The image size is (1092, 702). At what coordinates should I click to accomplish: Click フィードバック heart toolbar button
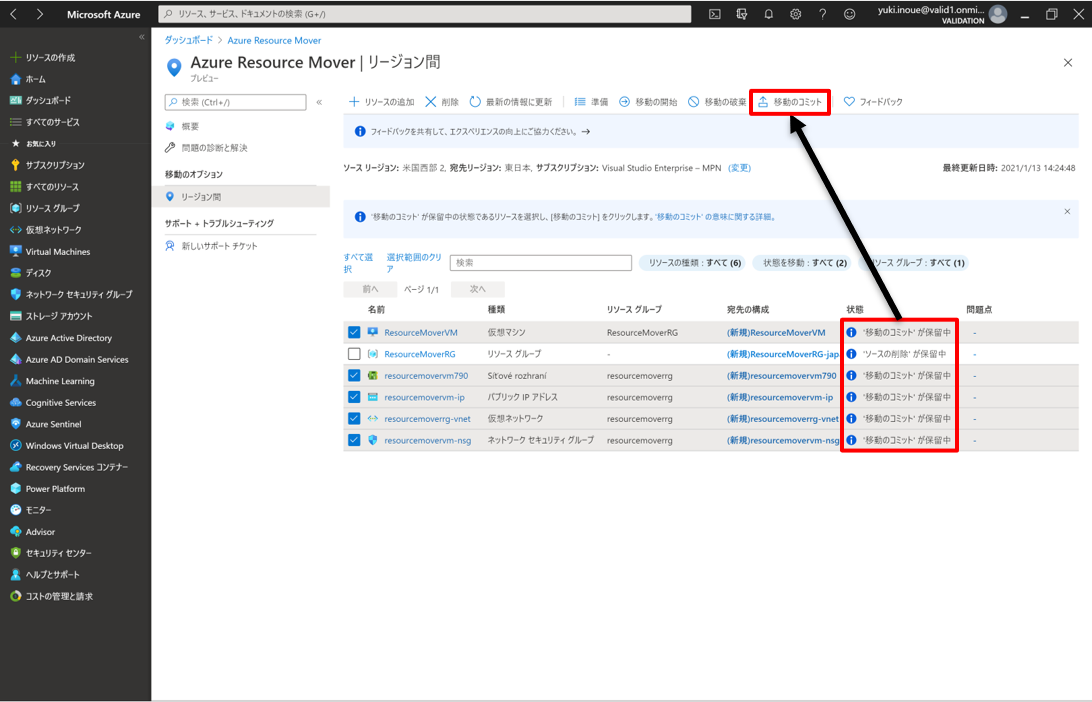click(x=873, y=102)
